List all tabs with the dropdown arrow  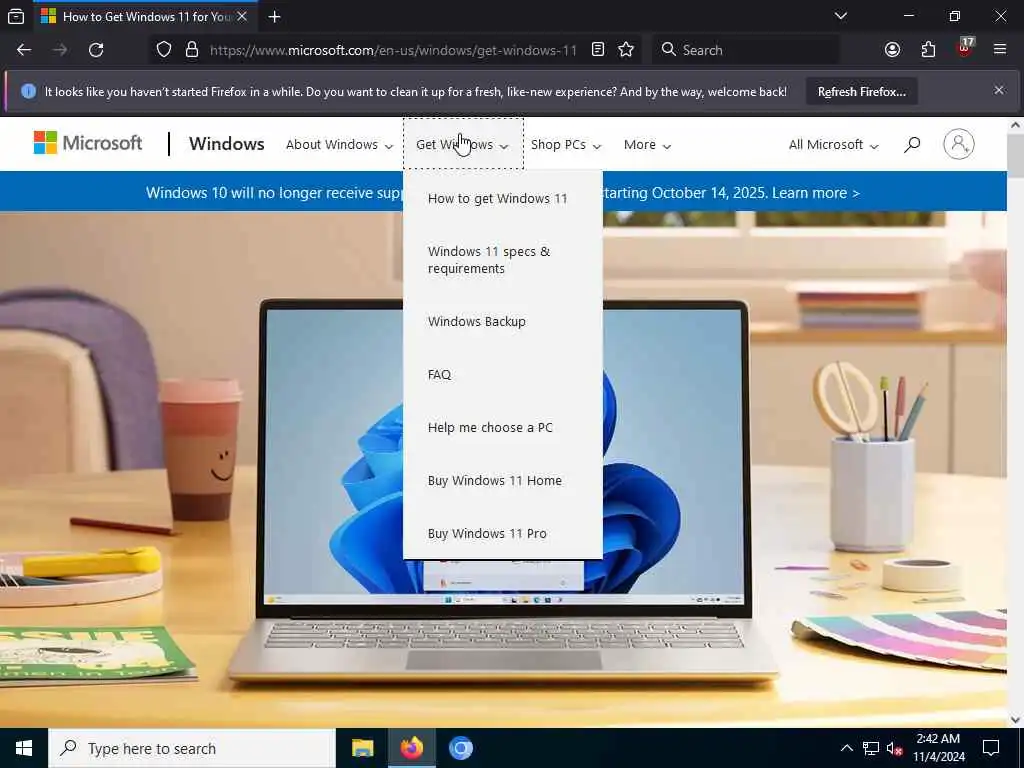click(841, 16)
